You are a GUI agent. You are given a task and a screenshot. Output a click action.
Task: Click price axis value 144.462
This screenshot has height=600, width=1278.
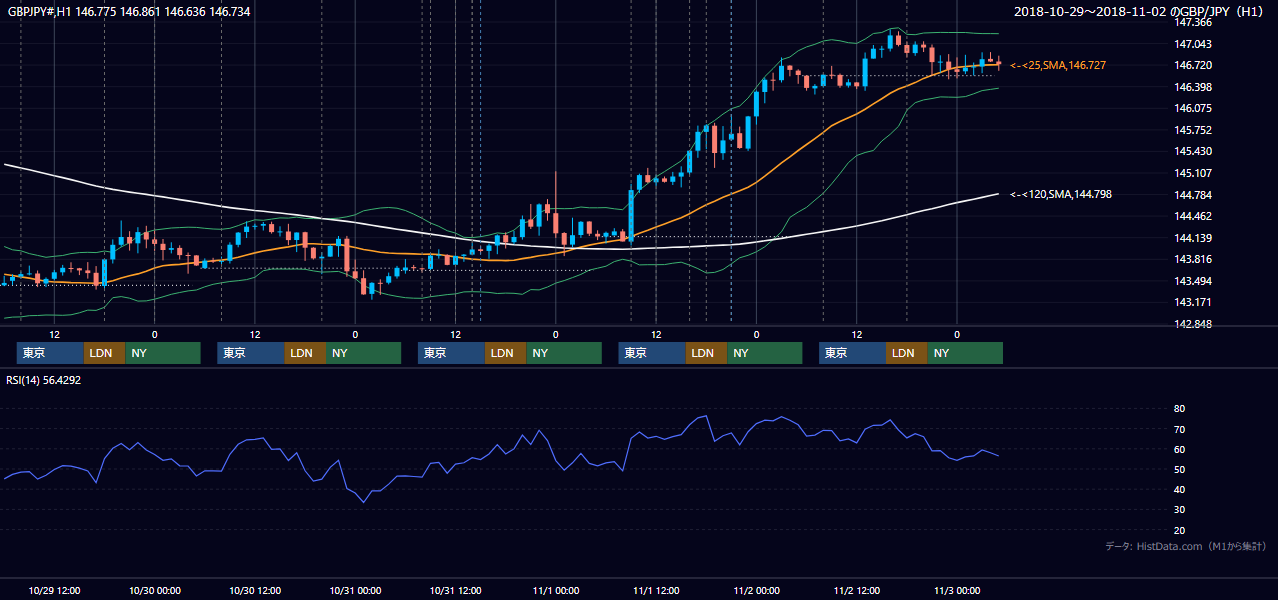pos(1193,216)
